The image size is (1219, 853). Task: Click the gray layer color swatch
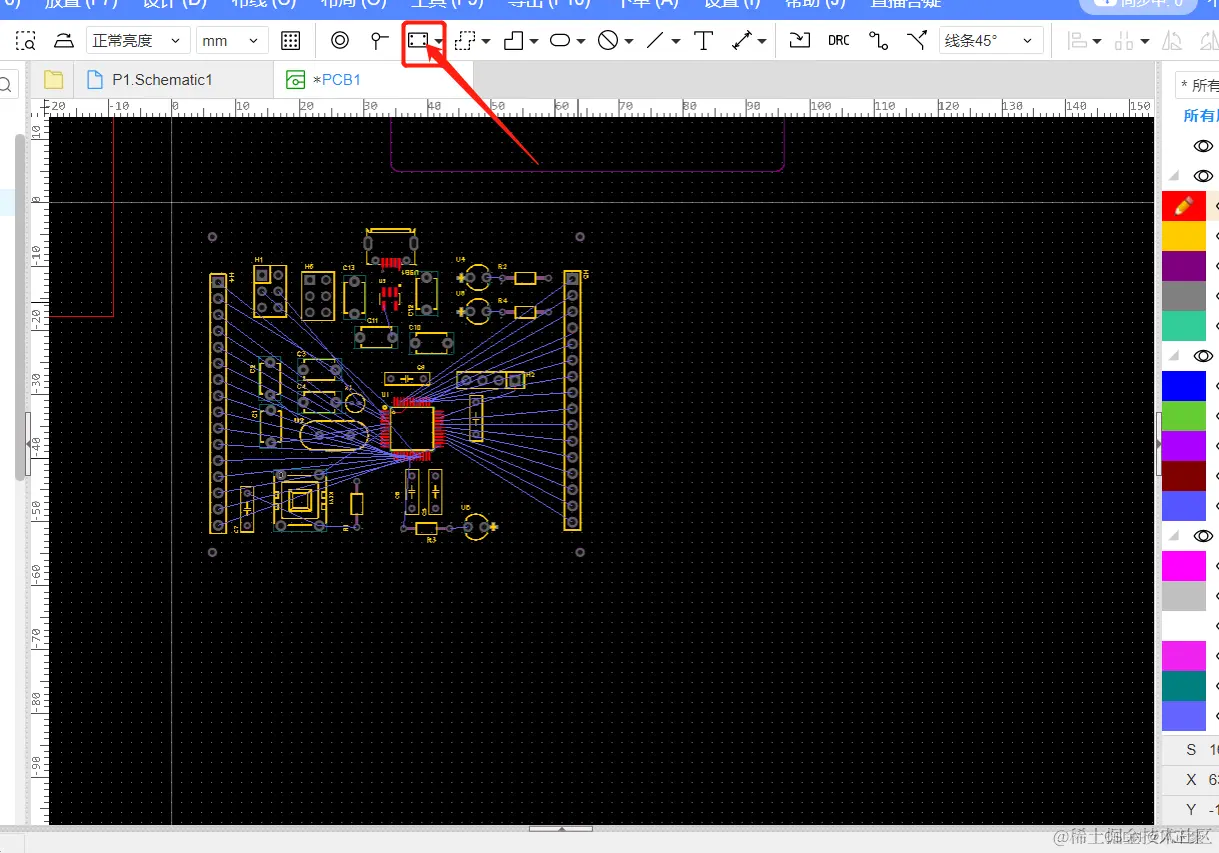tap(1184, 296)
